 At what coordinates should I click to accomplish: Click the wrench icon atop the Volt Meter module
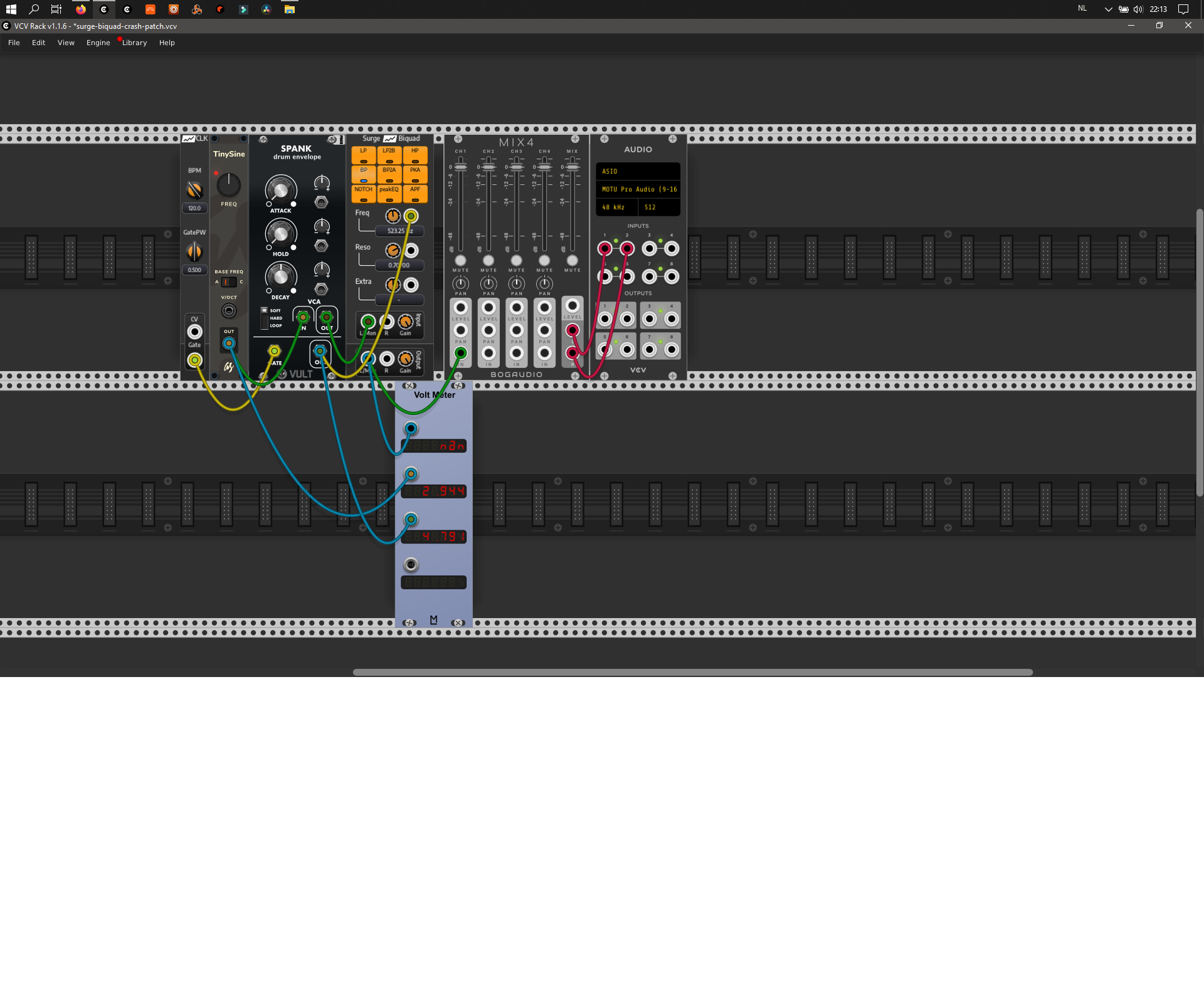coord(458,385)
